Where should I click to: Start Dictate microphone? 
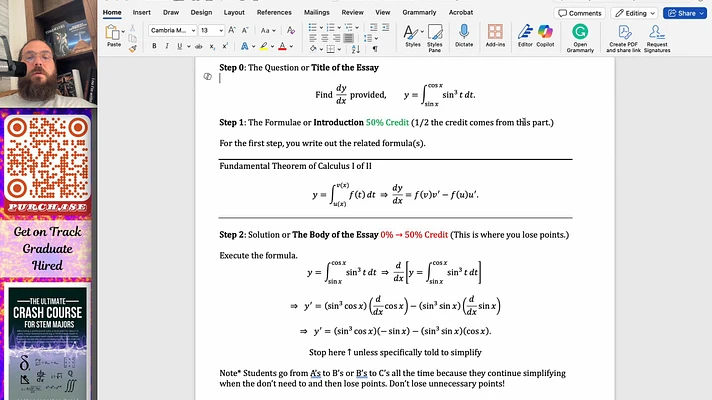coord(464,35)
